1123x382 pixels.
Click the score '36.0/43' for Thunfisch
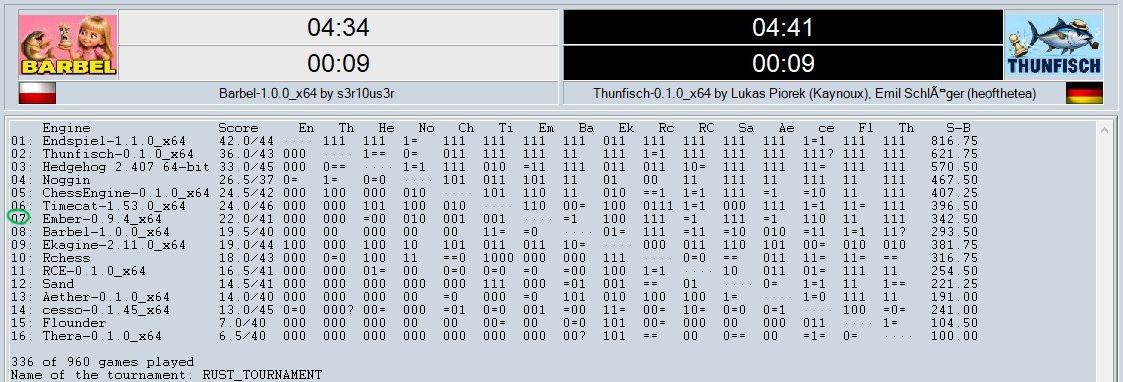[246, 154]
